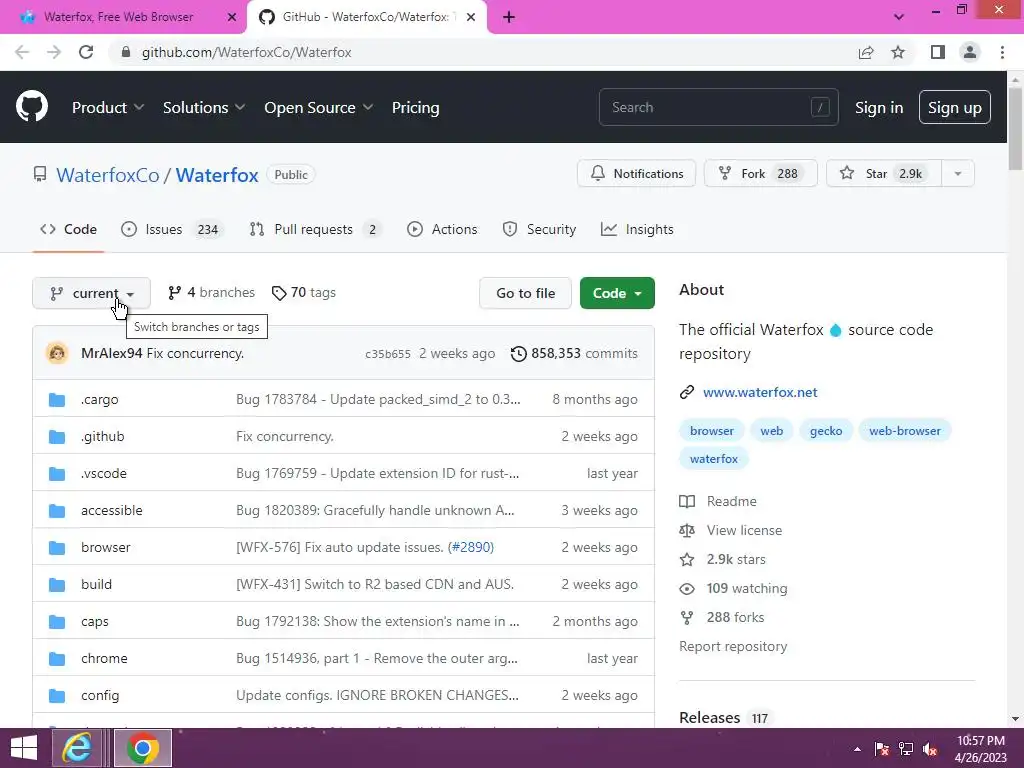Click the Notifications button

point(637,174)
